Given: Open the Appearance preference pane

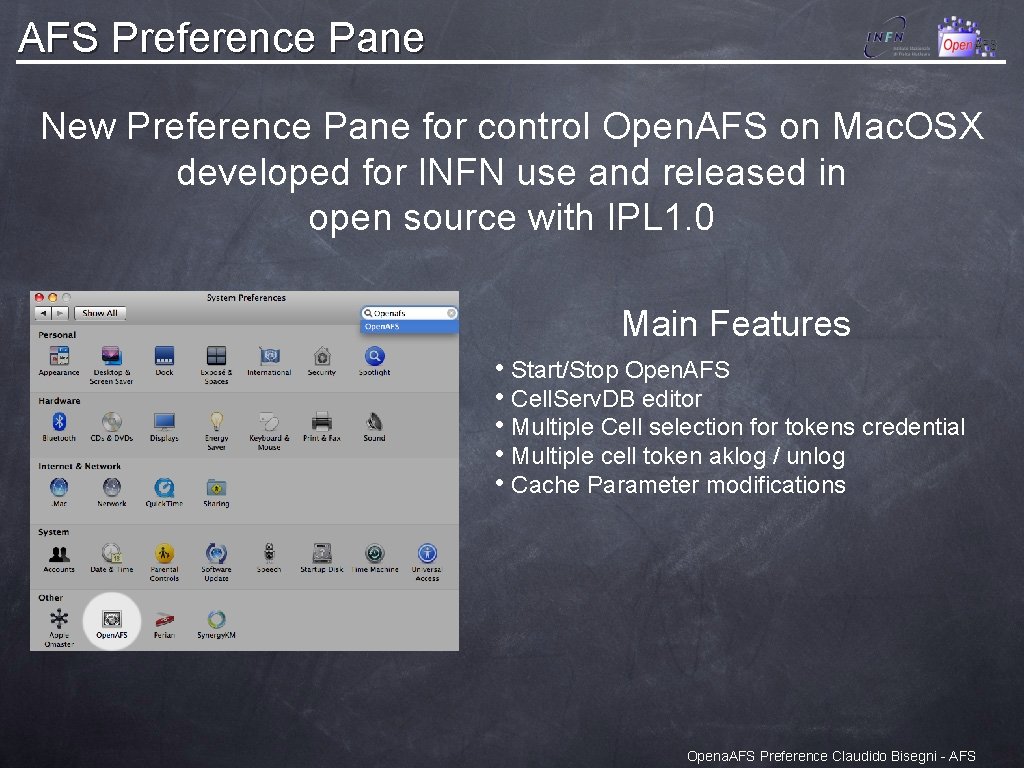Looking at the screenshot, I should click(59, 361).
